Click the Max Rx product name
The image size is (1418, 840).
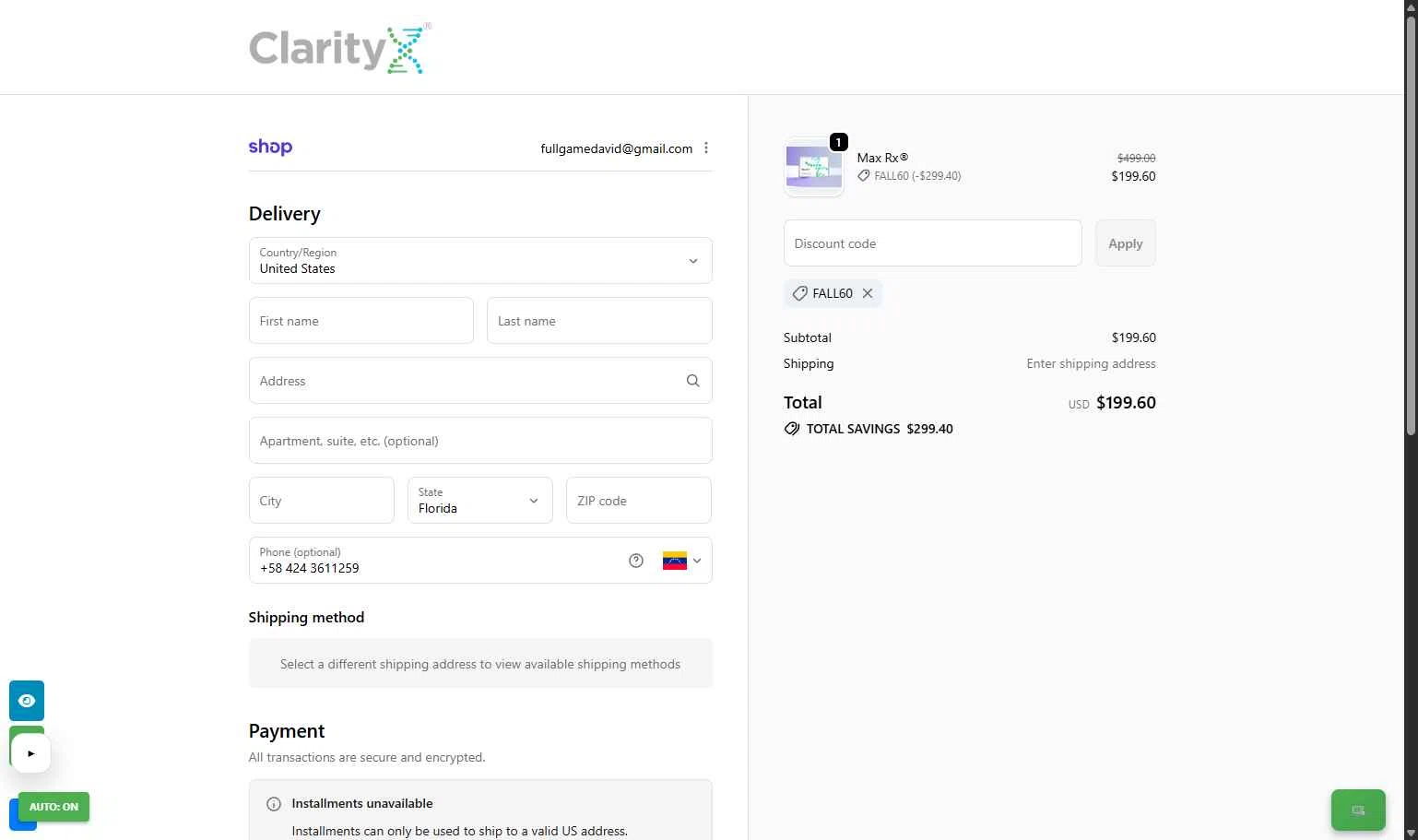(882, 158)
